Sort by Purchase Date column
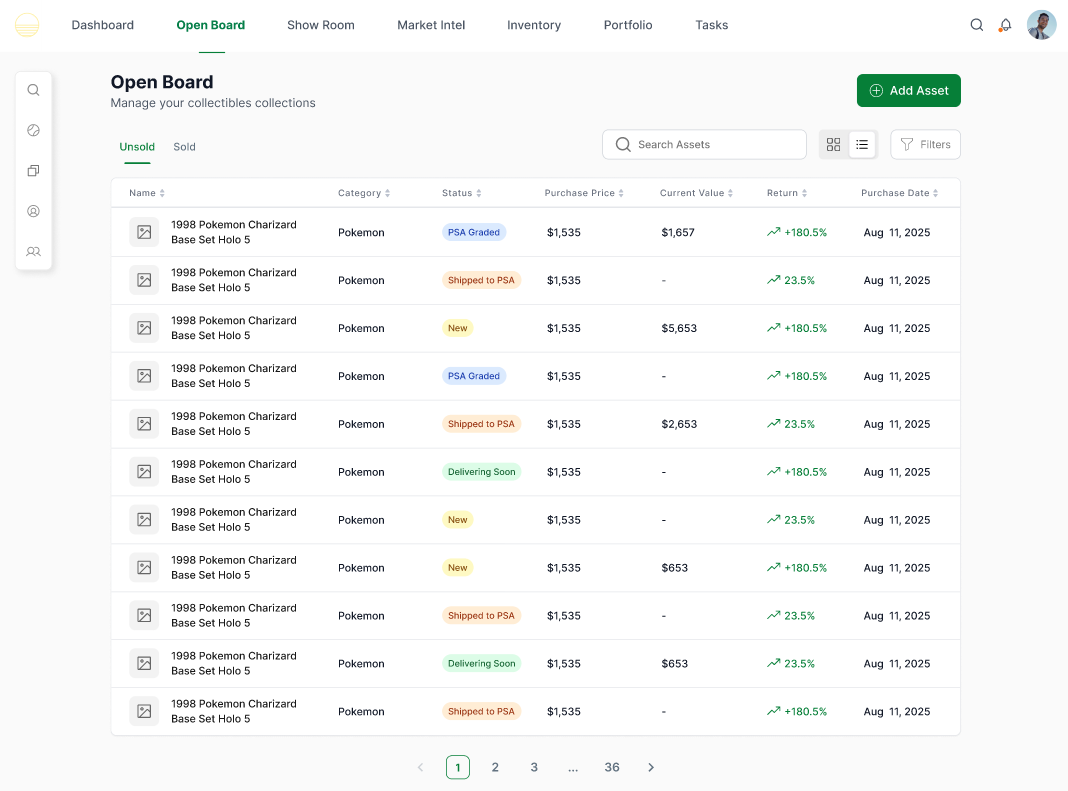This screenshot has height=791, width=1068. 899,193
